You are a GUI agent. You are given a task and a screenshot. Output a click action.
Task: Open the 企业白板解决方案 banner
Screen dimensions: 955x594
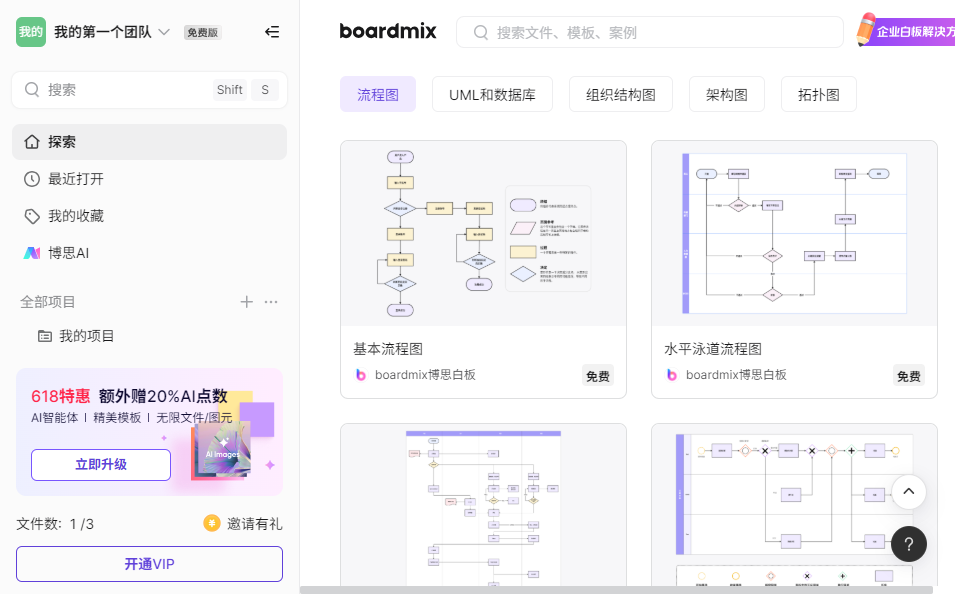(906, 32)
